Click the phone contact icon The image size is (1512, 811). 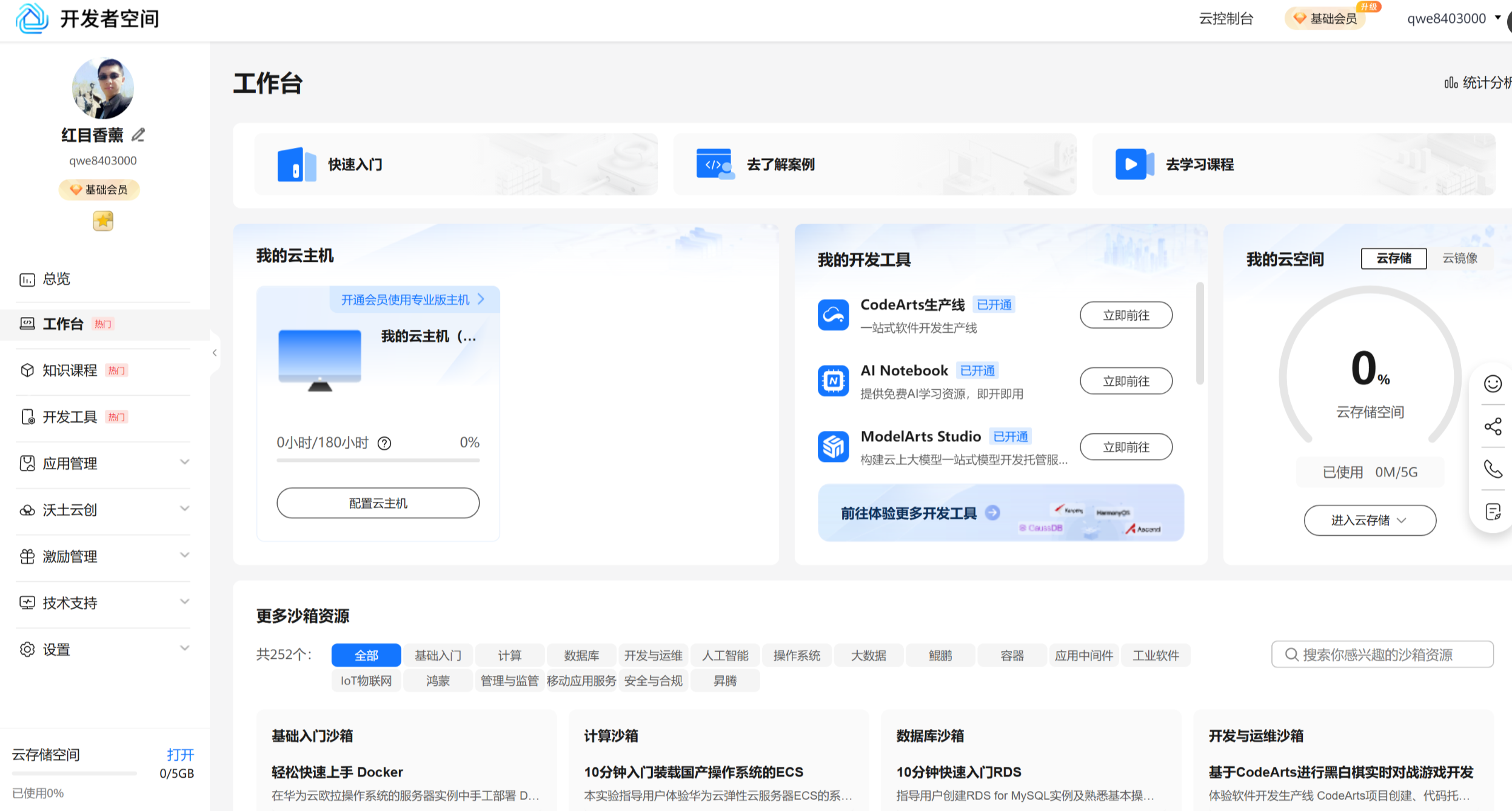coord(1493,469)
